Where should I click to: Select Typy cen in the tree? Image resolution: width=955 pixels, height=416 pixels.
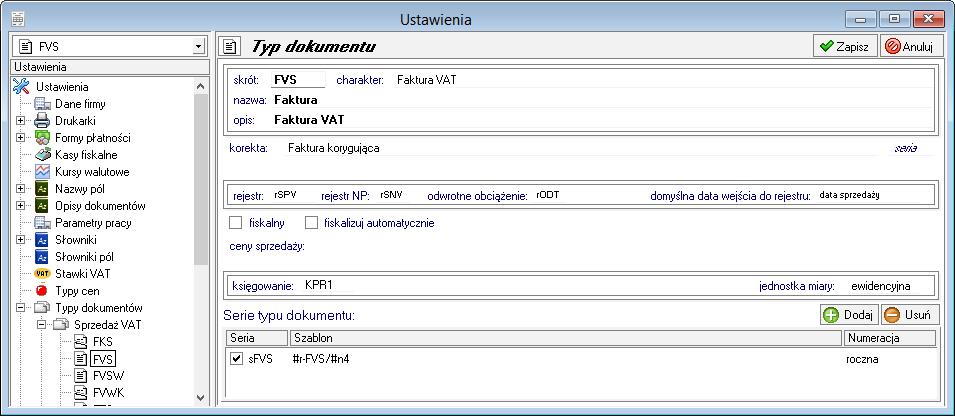coord(77,291)
